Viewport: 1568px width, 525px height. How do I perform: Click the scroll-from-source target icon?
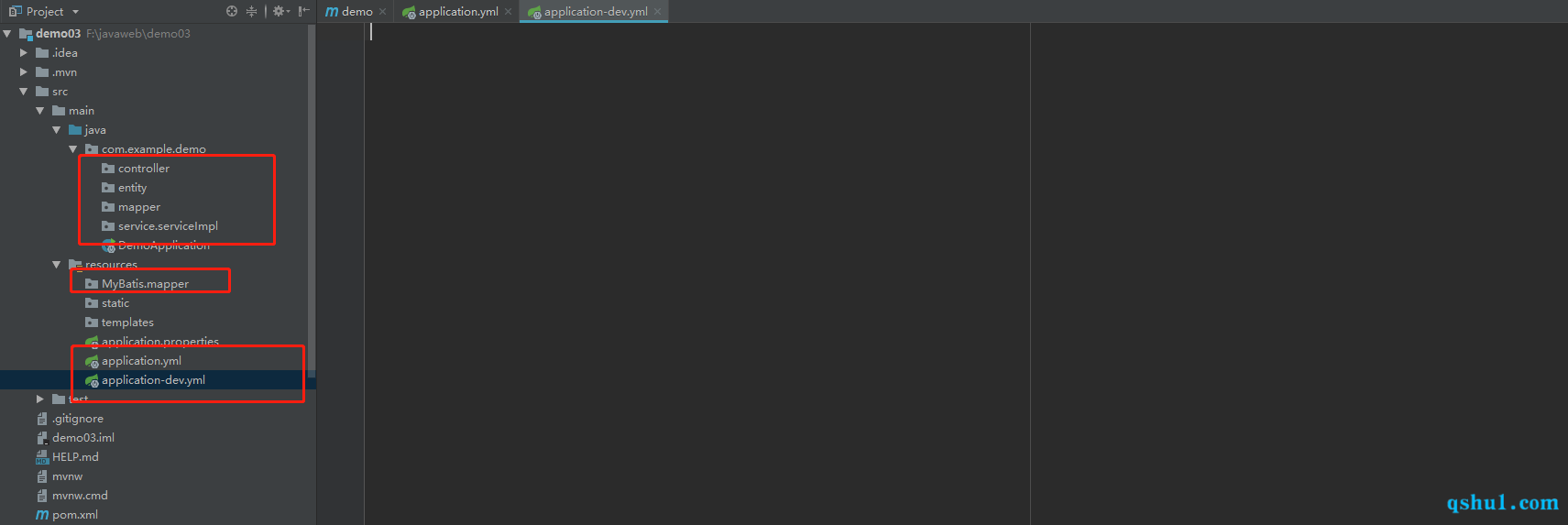(x=232, y=11)
